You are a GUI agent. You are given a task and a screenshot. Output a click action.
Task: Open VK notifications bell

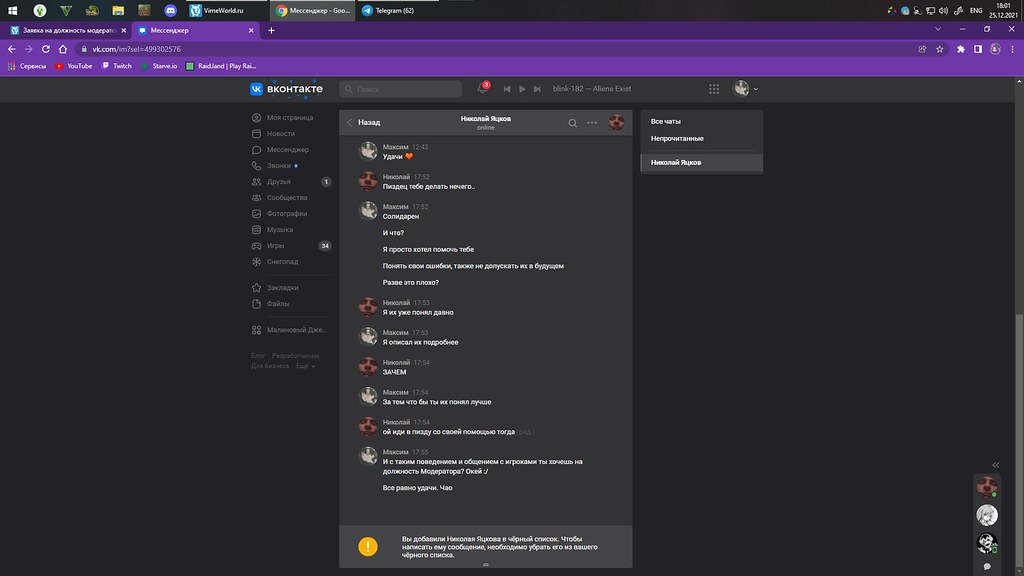point(483,89)
